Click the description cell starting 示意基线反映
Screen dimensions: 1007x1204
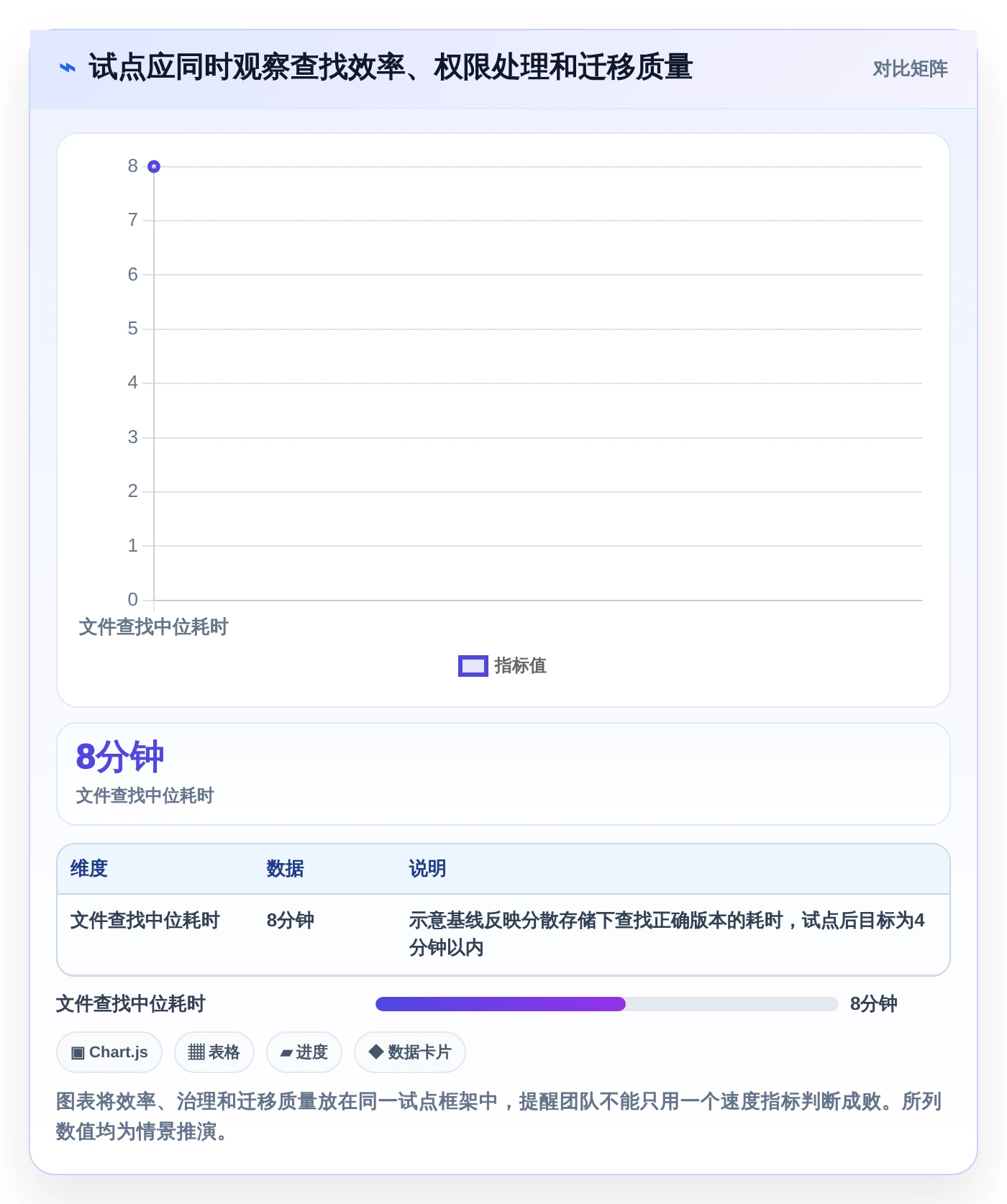(x=667, y=934)
